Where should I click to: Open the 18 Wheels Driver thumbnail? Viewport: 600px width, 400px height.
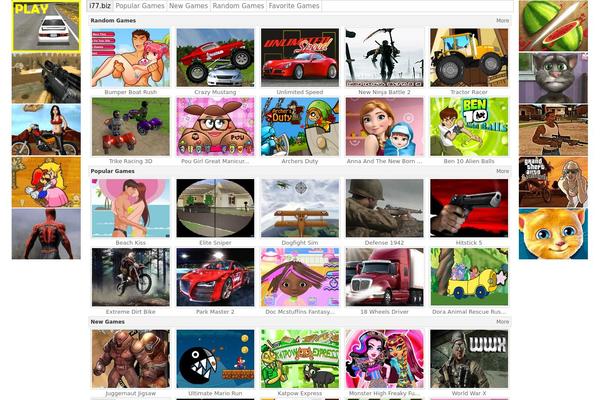click(384, 277)
